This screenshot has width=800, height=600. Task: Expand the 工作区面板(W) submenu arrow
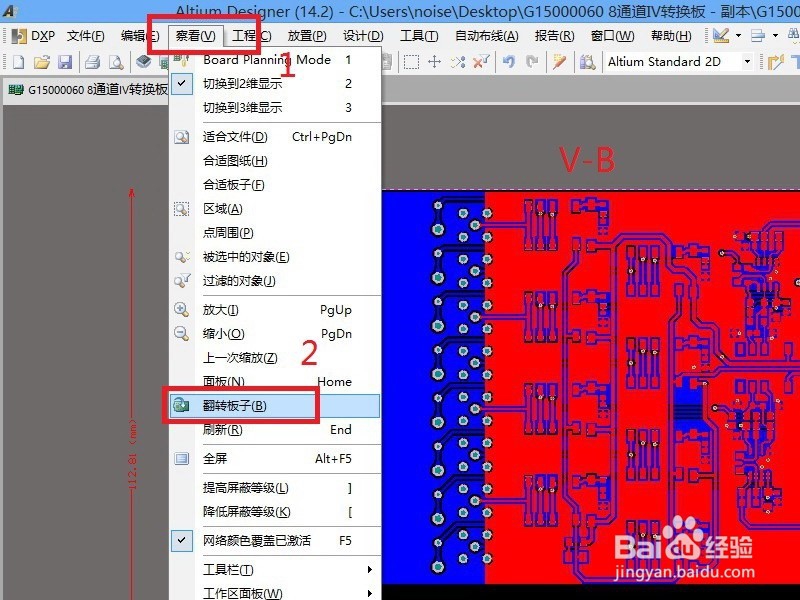[370, 593]
